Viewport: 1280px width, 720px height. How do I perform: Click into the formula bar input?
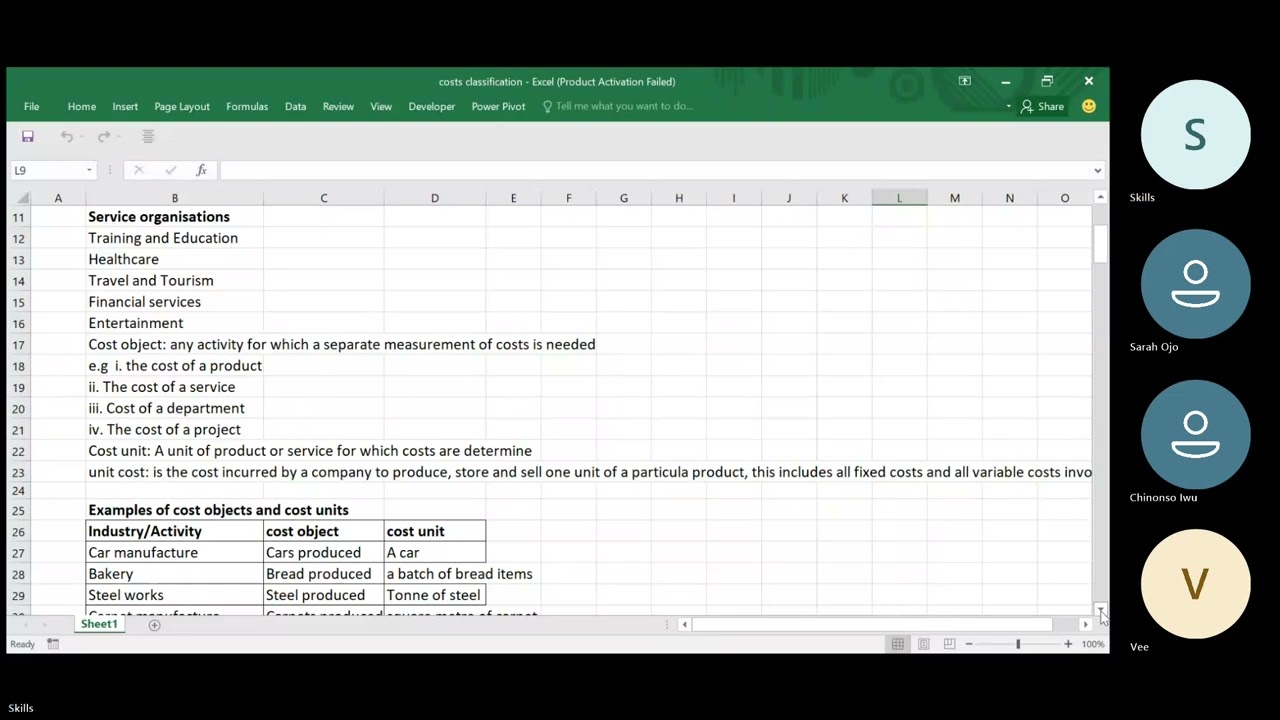coord(654,170)
